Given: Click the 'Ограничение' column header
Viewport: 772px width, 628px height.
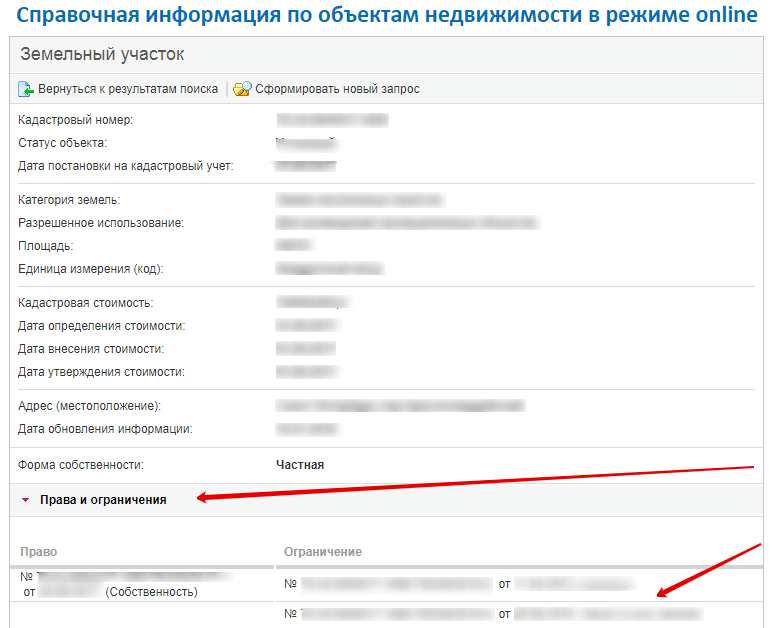Looking at the screenshot, I should 323,552.
